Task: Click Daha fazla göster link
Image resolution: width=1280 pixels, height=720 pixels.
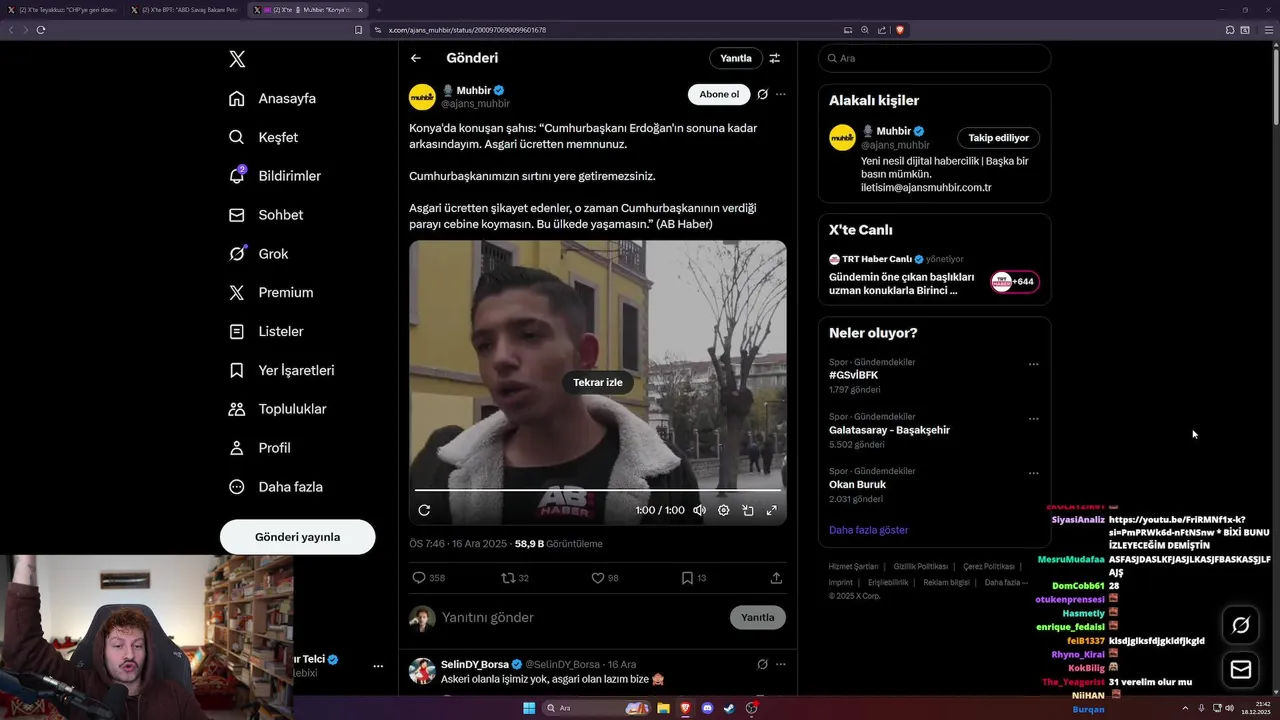Action: coord(868,530)
